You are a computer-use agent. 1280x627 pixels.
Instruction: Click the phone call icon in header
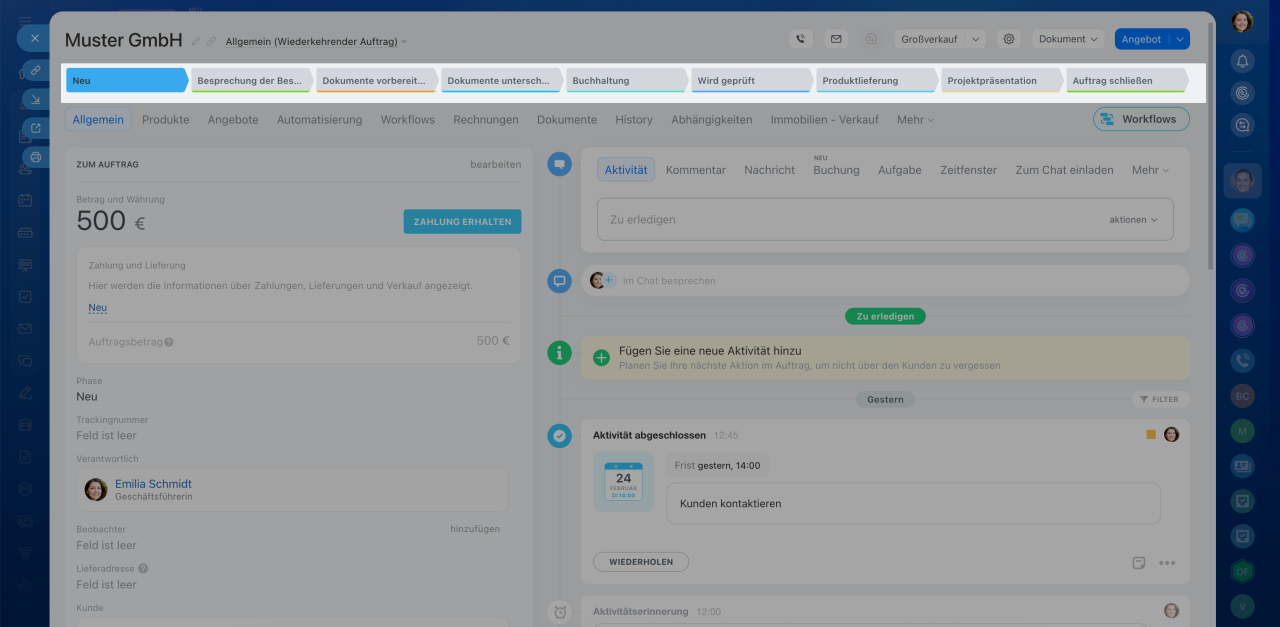coord(800,39)
